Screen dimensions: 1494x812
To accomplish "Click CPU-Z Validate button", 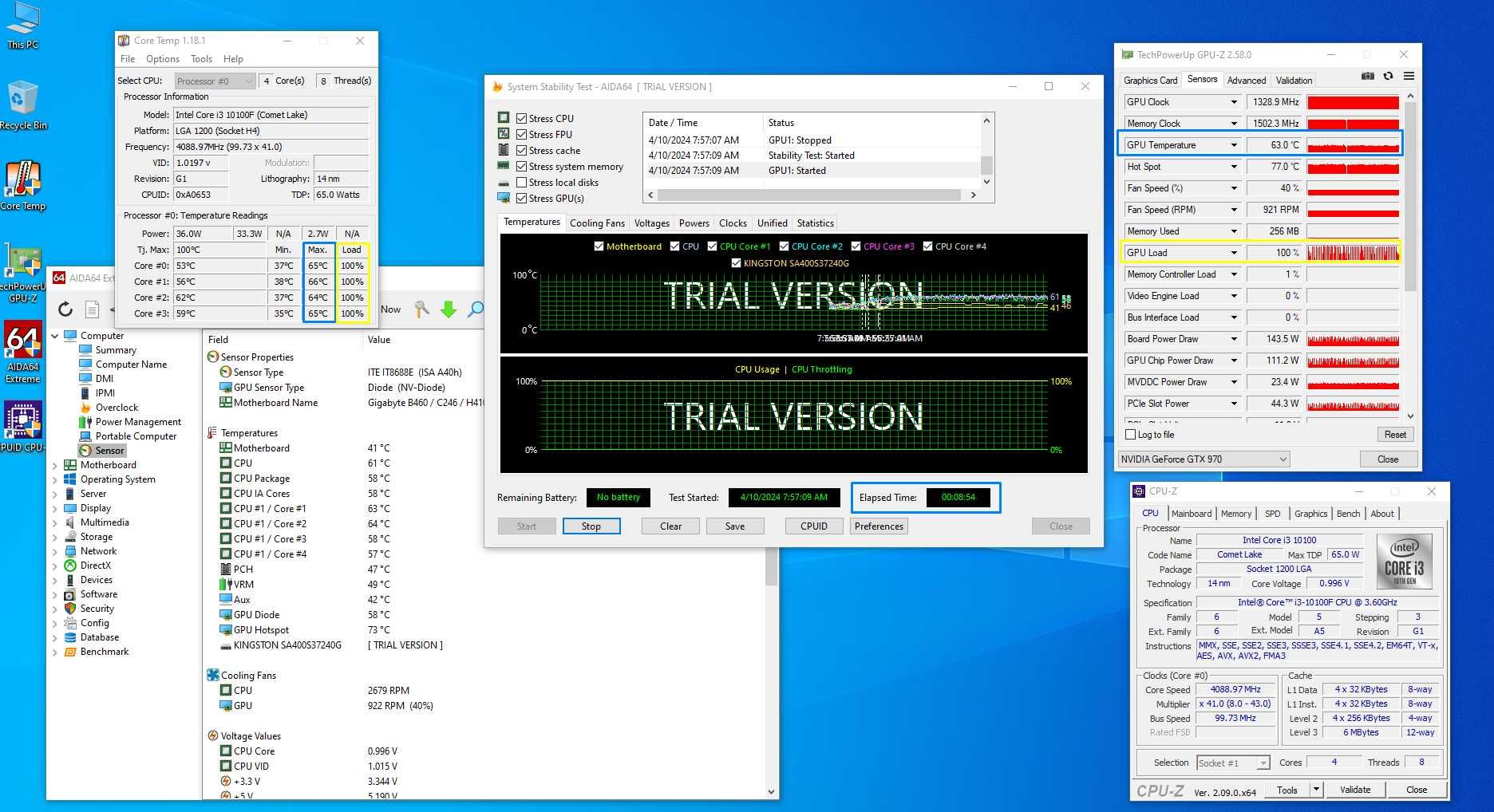I will [x=1354, y=790].
